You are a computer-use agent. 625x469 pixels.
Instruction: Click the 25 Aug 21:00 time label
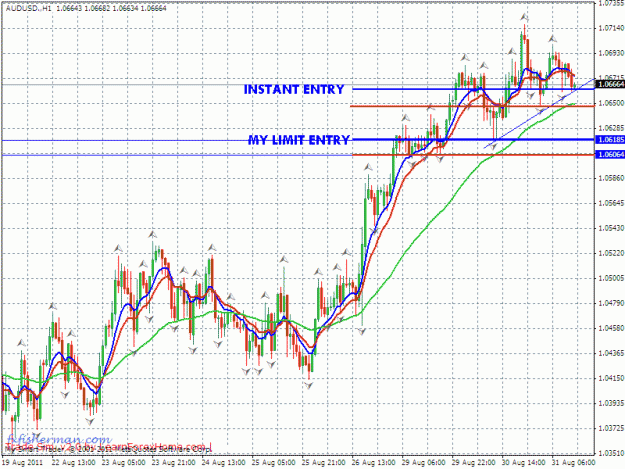324,463
